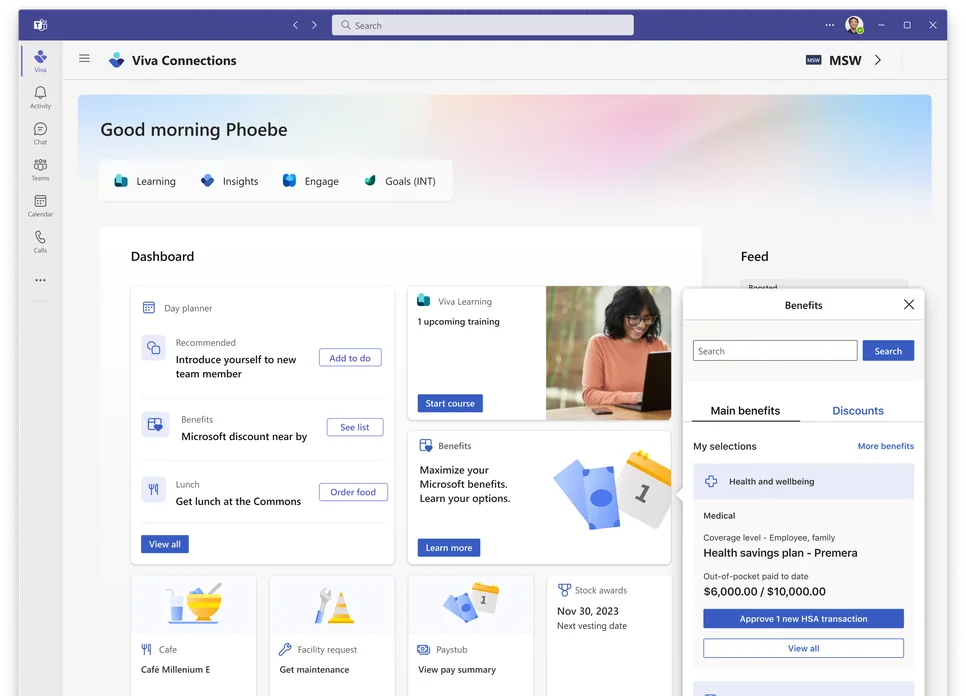Open the Learning app shortcut
The width and height of the screenshot is (966, 696).
click(145, 181)
